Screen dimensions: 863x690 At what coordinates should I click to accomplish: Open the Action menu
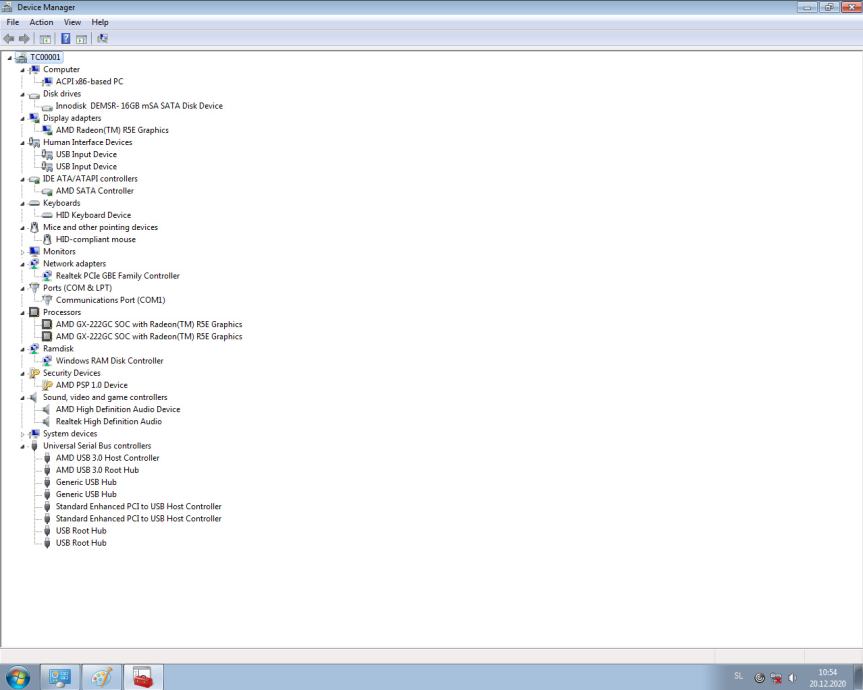point(41,22)
